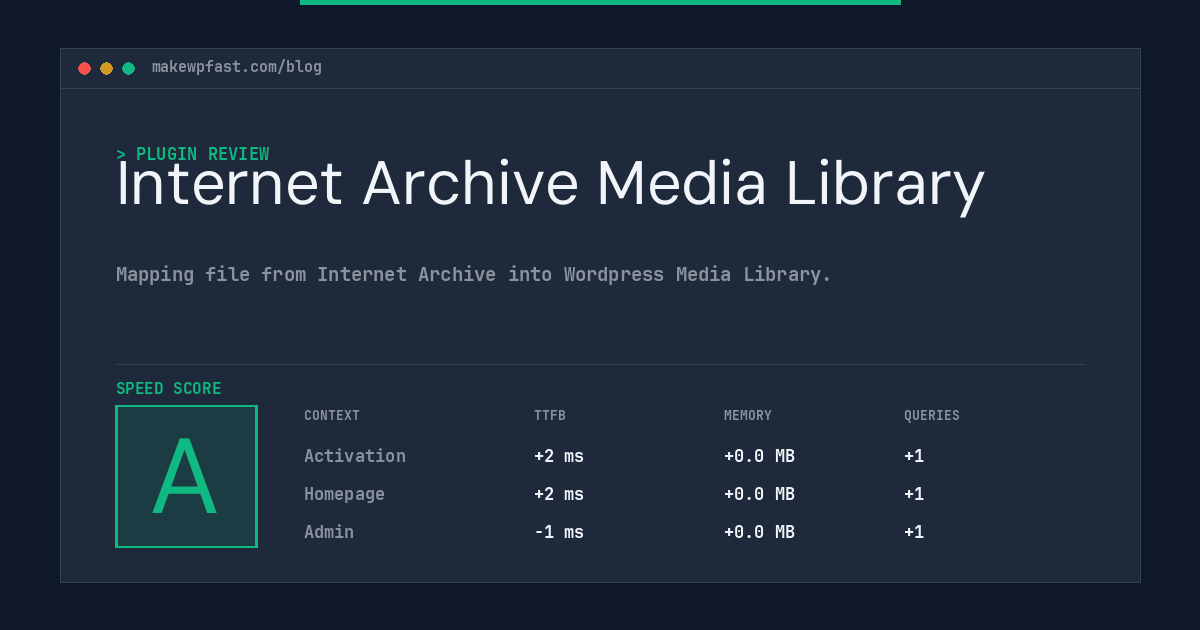Click the TTFB column header
Viewport: 1200px width, 630px height.
click(x=550, y=416)
